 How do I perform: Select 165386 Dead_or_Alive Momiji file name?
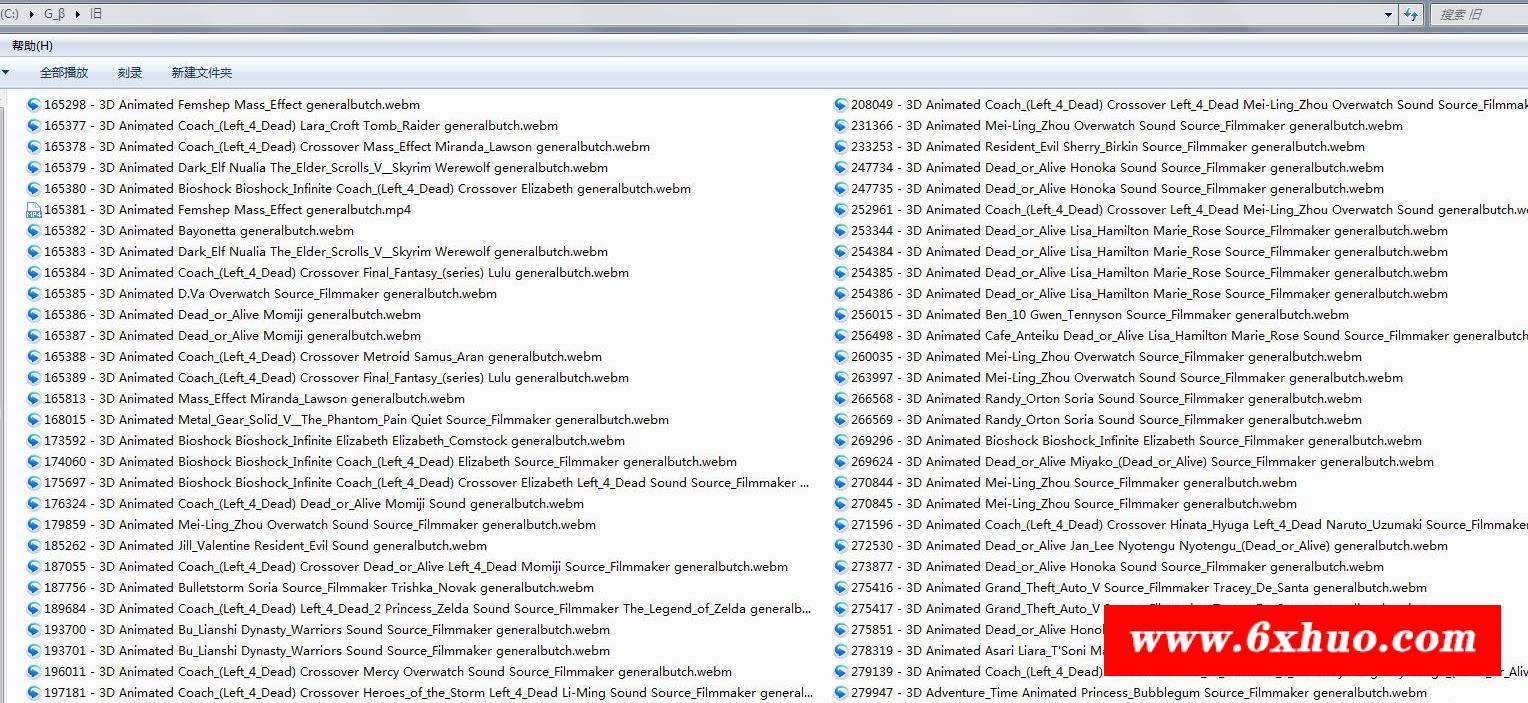pos(233,314)
